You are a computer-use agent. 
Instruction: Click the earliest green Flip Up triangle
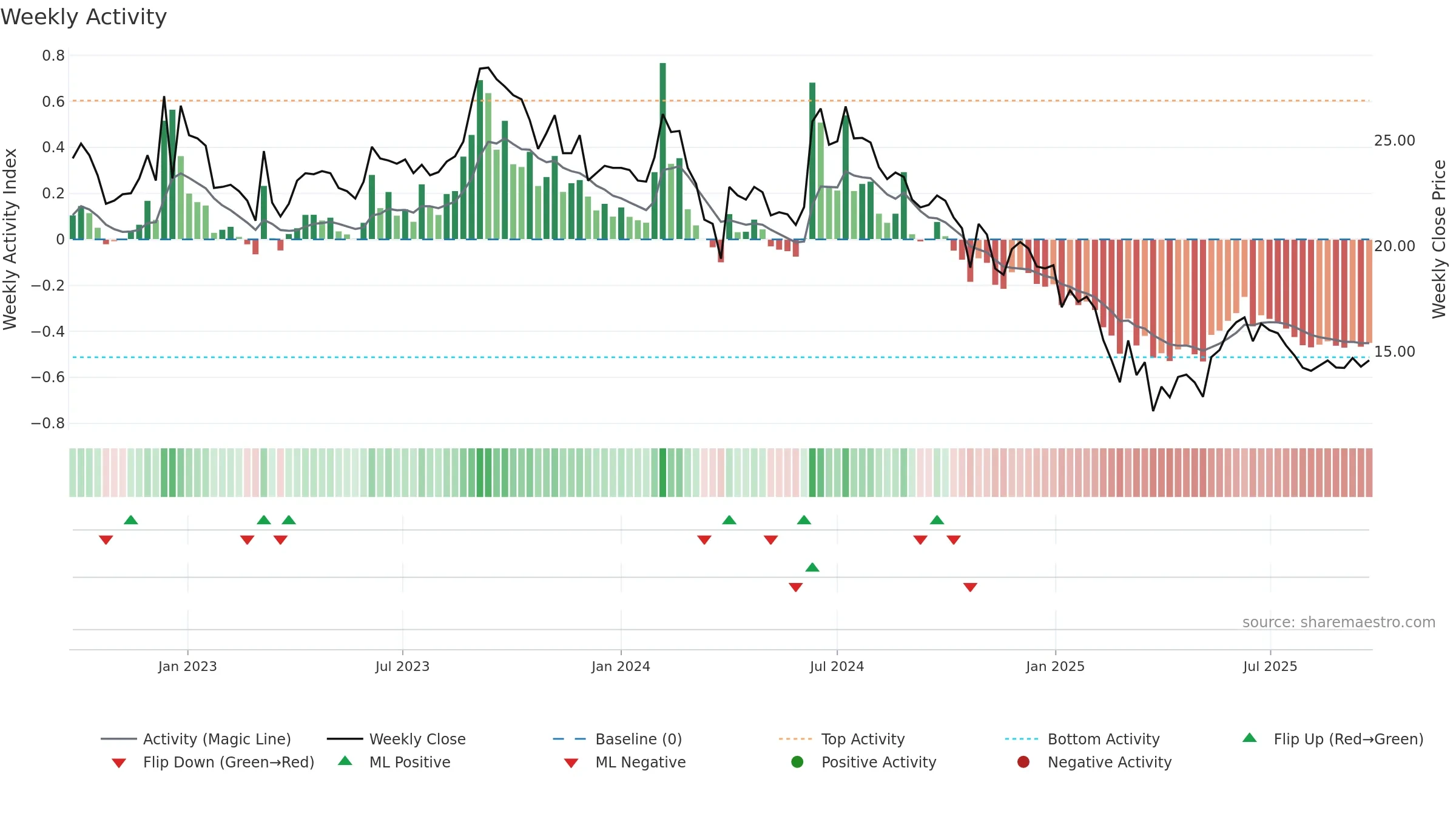pyautogui.click(x=131, y=520)
